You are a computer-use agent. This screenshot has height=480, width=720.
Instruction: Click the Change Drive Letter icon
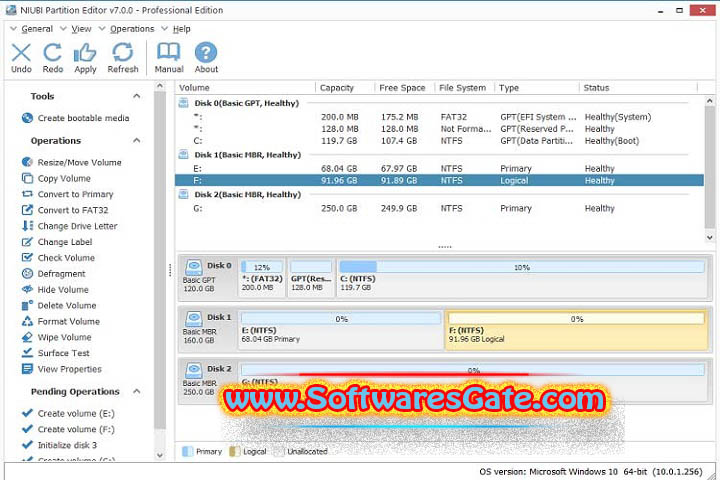point(27,226)
